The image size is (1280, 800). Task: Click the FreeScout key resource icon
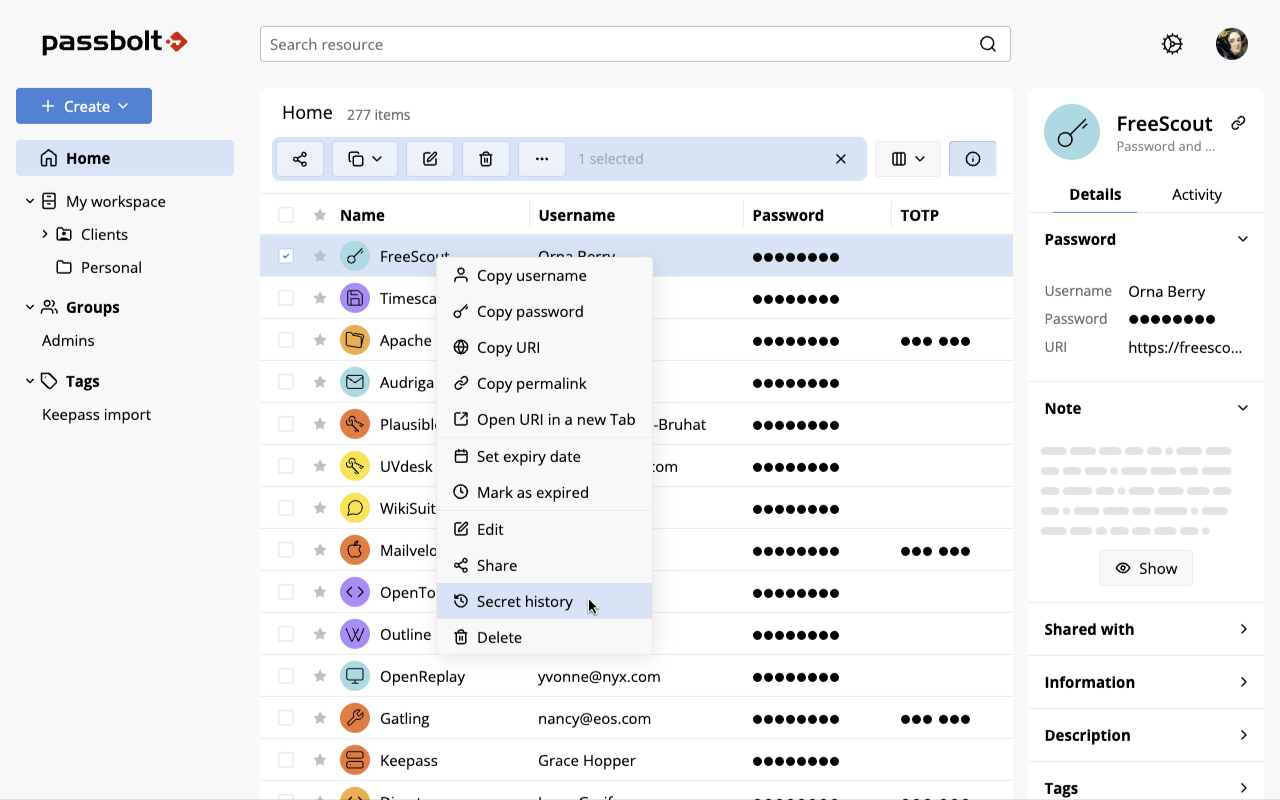pos(355,256)
